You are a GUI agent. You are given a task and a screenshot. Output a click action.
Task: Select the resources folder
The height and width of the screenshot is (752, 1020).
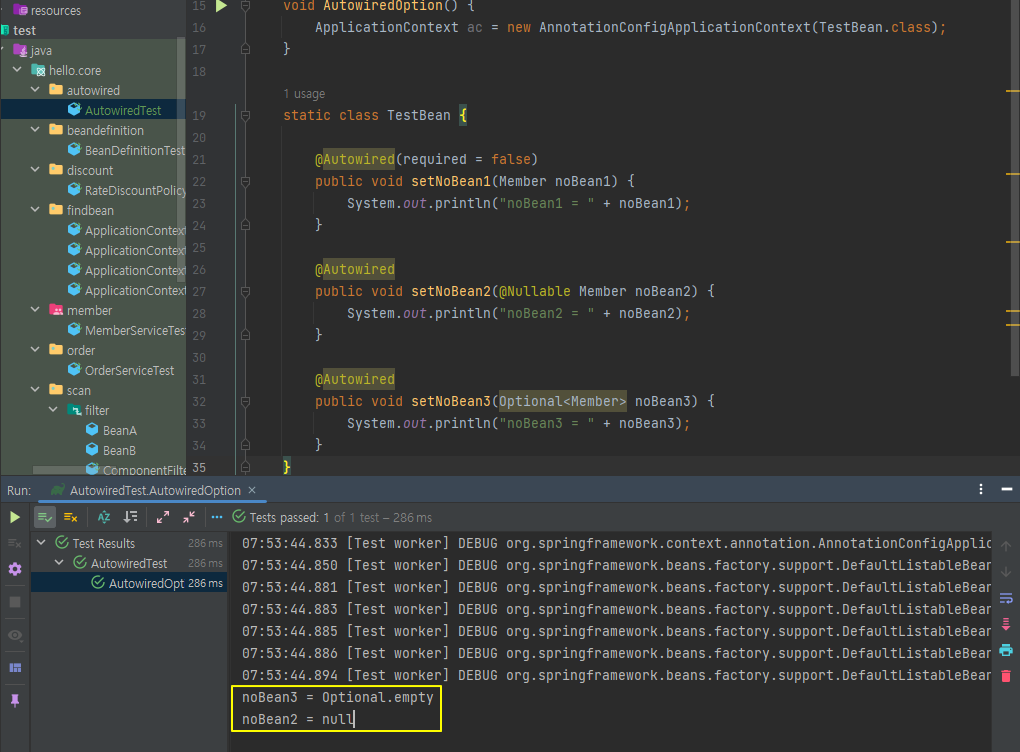click(x=47, y=10)
